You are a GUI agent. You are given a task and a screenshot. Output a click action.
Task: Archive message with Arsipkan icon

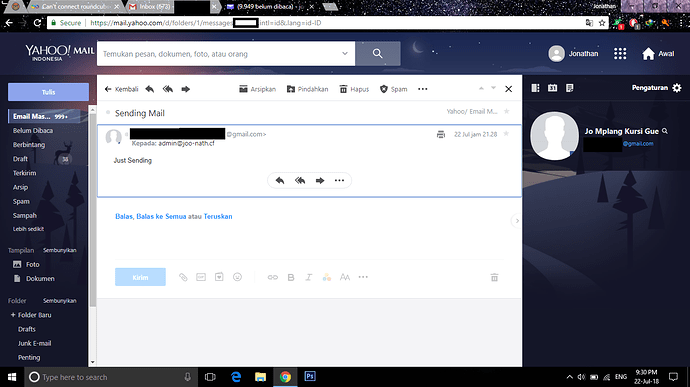(257, 89)
